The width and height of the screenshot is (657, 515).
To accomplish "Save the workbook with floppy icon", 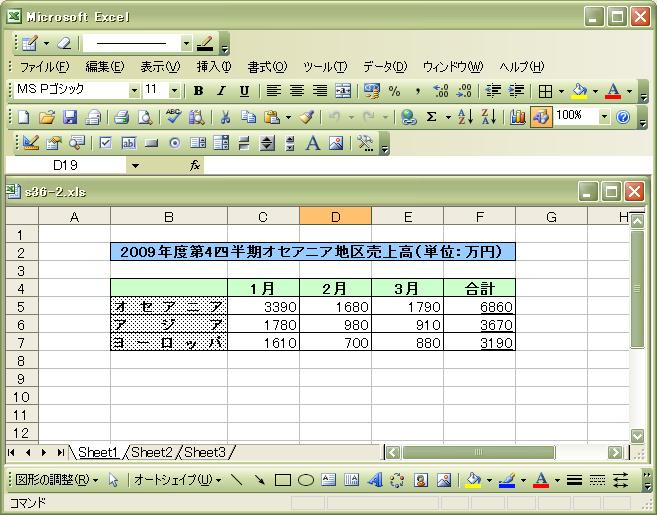I will pos(70,117).
